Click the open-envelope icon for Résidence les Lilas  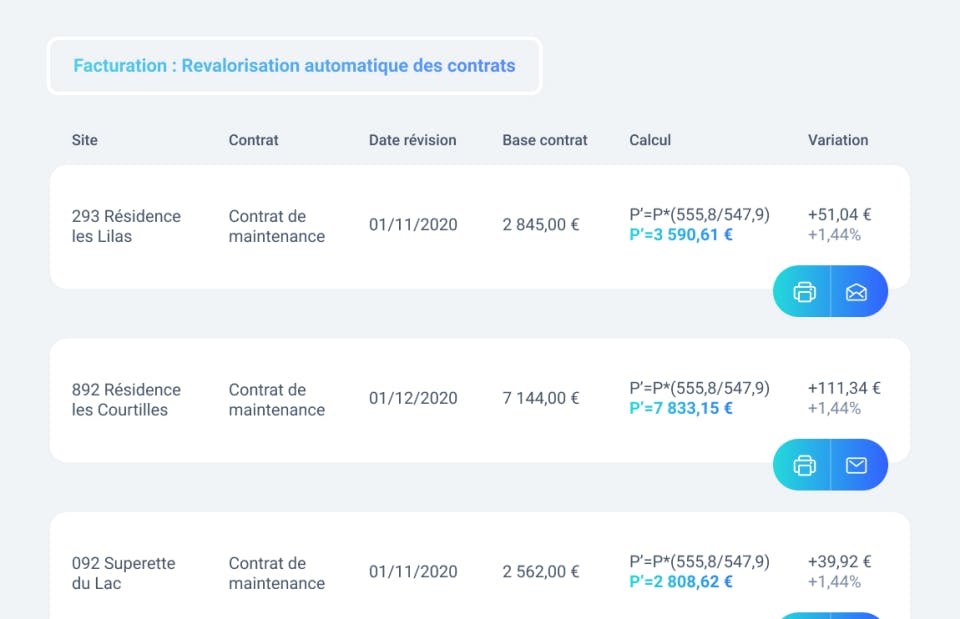[x=857, y=292]
